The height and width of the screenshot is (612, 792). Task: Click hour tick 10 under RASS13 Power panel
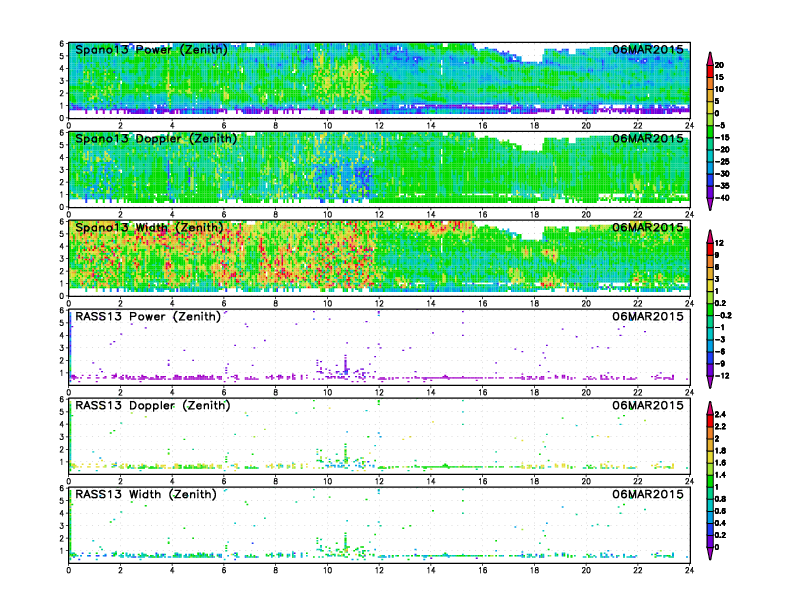coord(327,392)
